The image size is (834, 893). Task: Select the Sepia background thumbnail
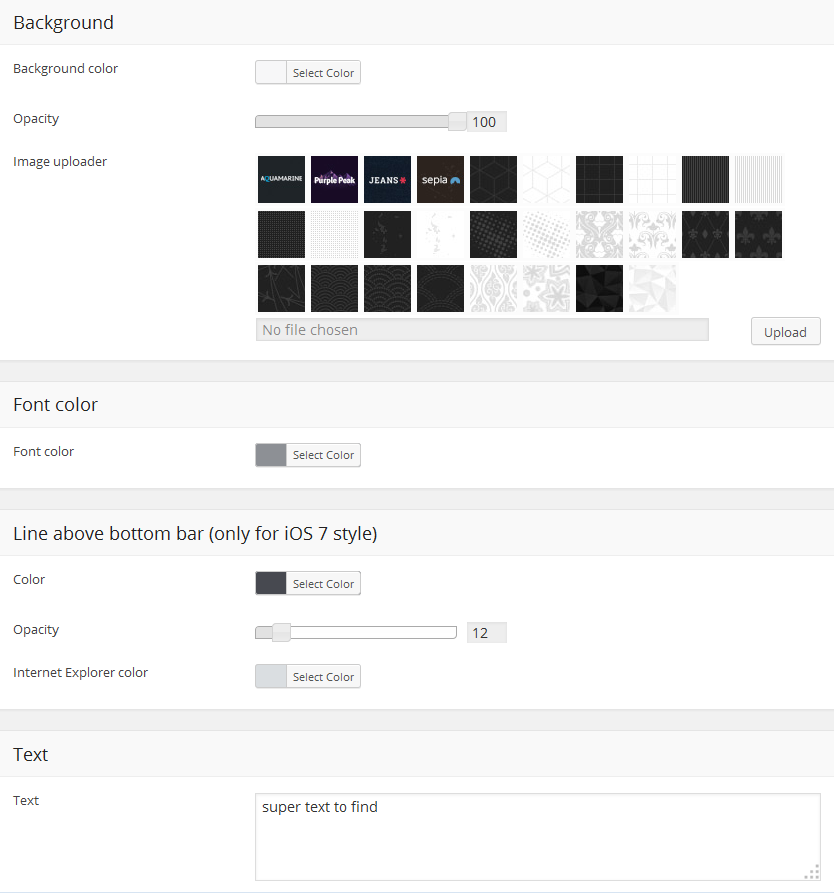[440, 180]
